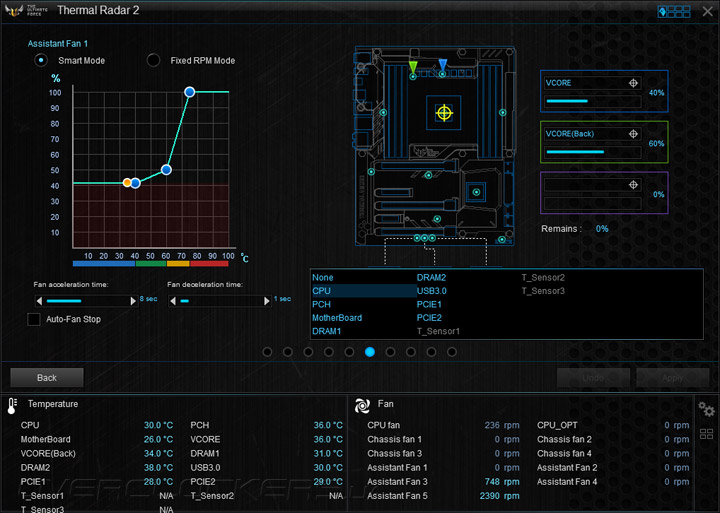Click the Fan panel icon
This screenshot has width=720, height=513.
pyautogui.click(x=362, y=406)
